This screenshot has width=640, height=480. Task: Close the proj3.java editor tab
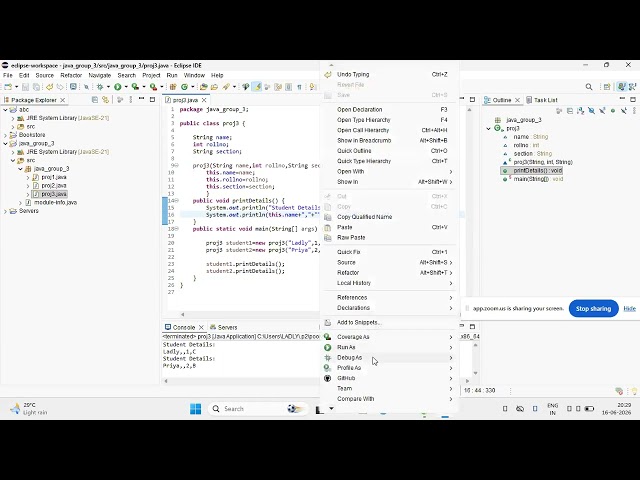tap(204, 100)
